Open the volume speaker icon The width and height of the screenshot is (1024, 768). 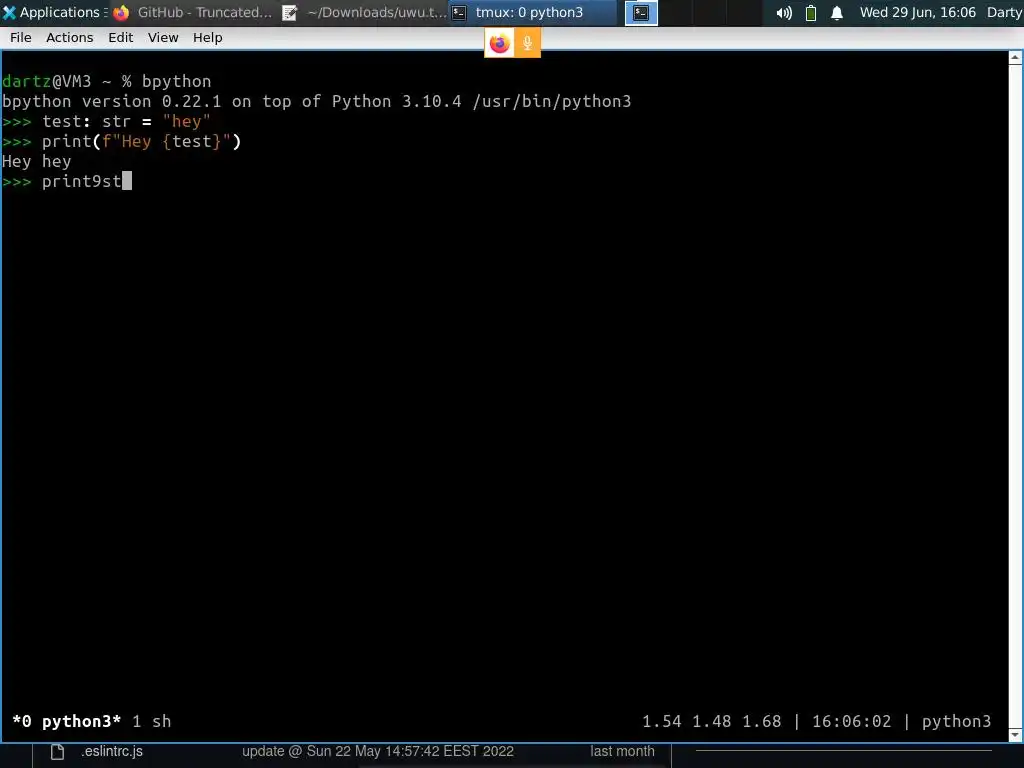[x=784, y=13]
